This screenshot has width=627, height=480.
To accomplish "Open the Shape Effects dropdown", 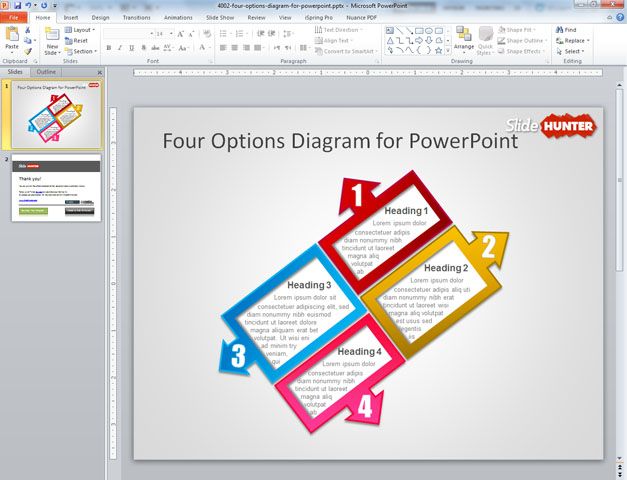I will click(x=521, y=51).
